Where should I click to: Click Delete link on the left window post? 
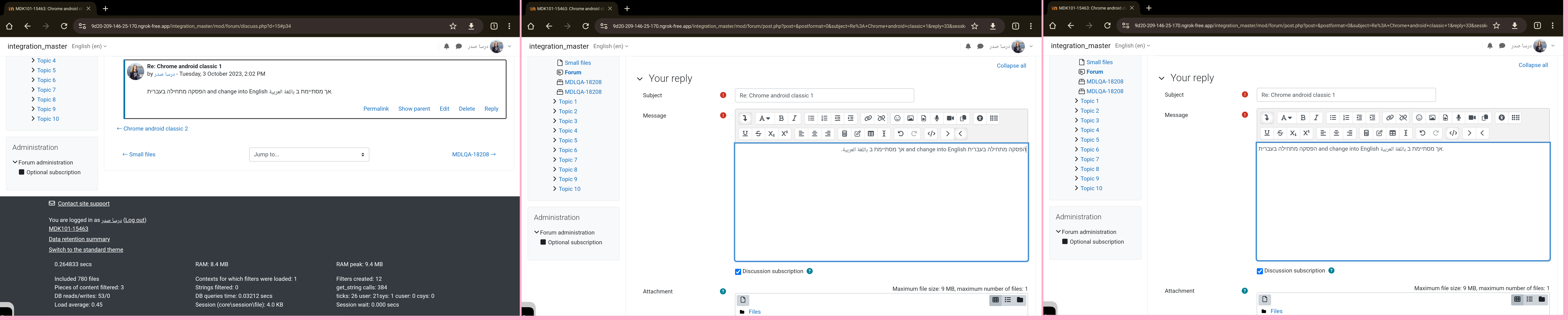pos(467,109)
